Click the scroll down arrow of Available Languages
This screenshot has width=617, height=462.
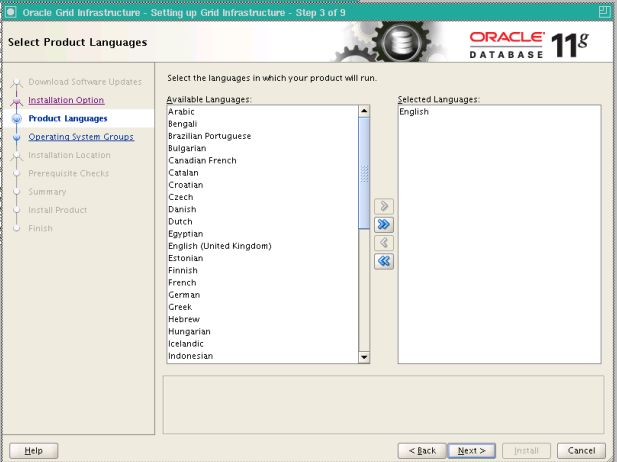[x=364, y=357]
